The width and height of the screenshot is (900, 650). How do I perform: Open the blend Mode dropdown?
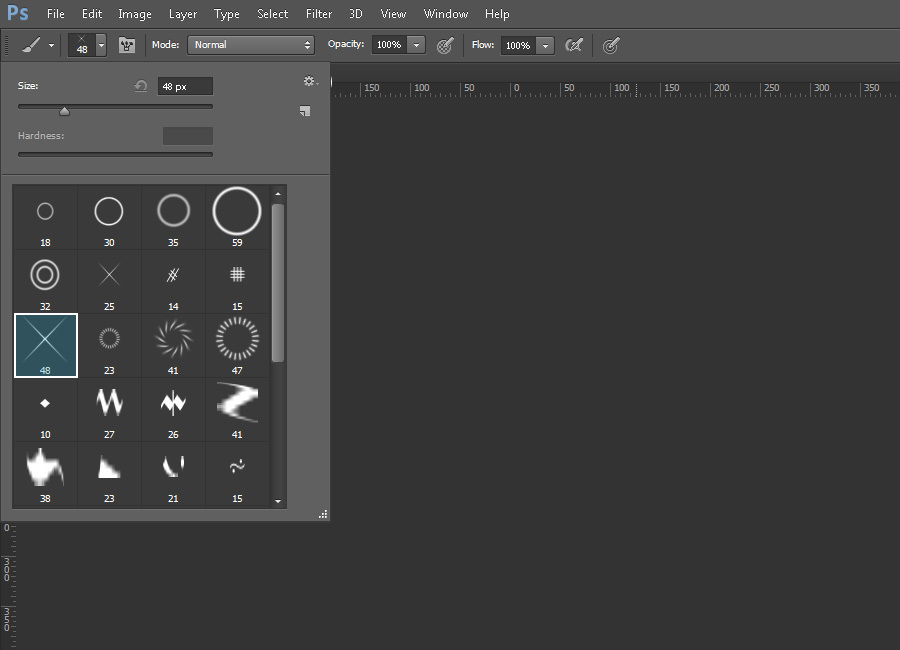coord(250,45)
